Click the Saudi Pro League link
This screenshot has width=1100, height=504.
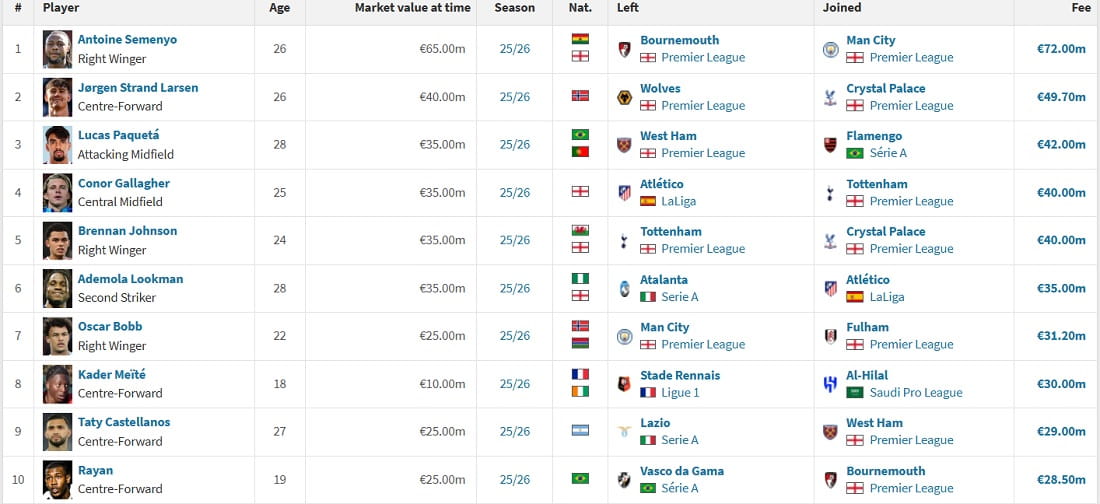916,393
